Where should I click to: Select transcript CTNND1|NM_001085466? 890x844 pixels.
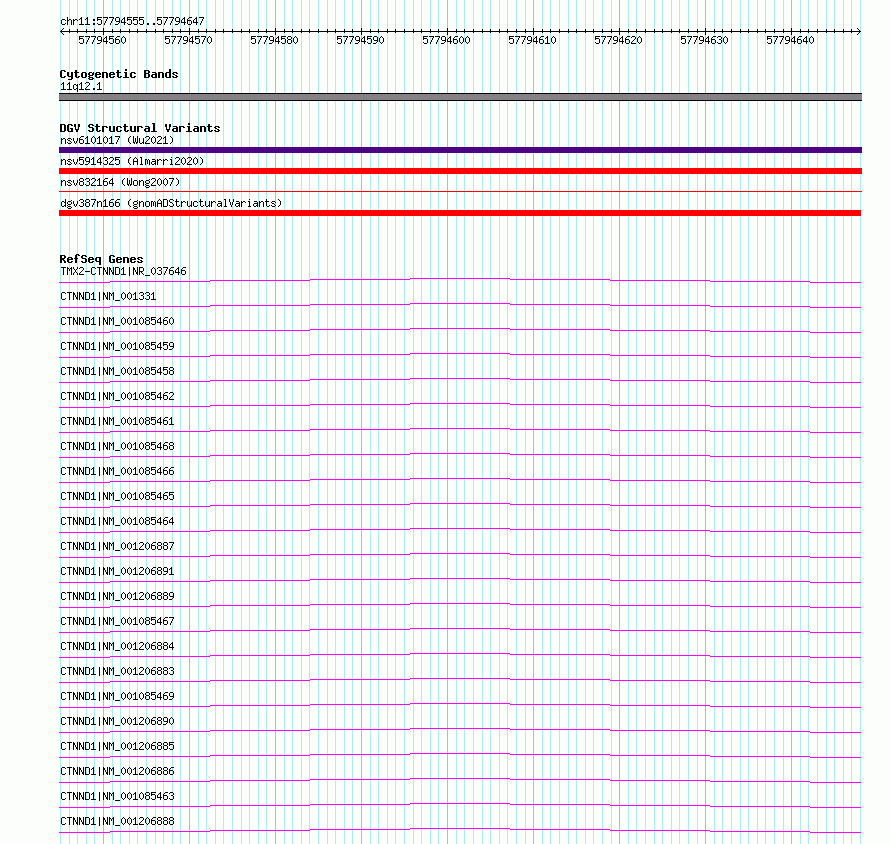tap(117, 471)
